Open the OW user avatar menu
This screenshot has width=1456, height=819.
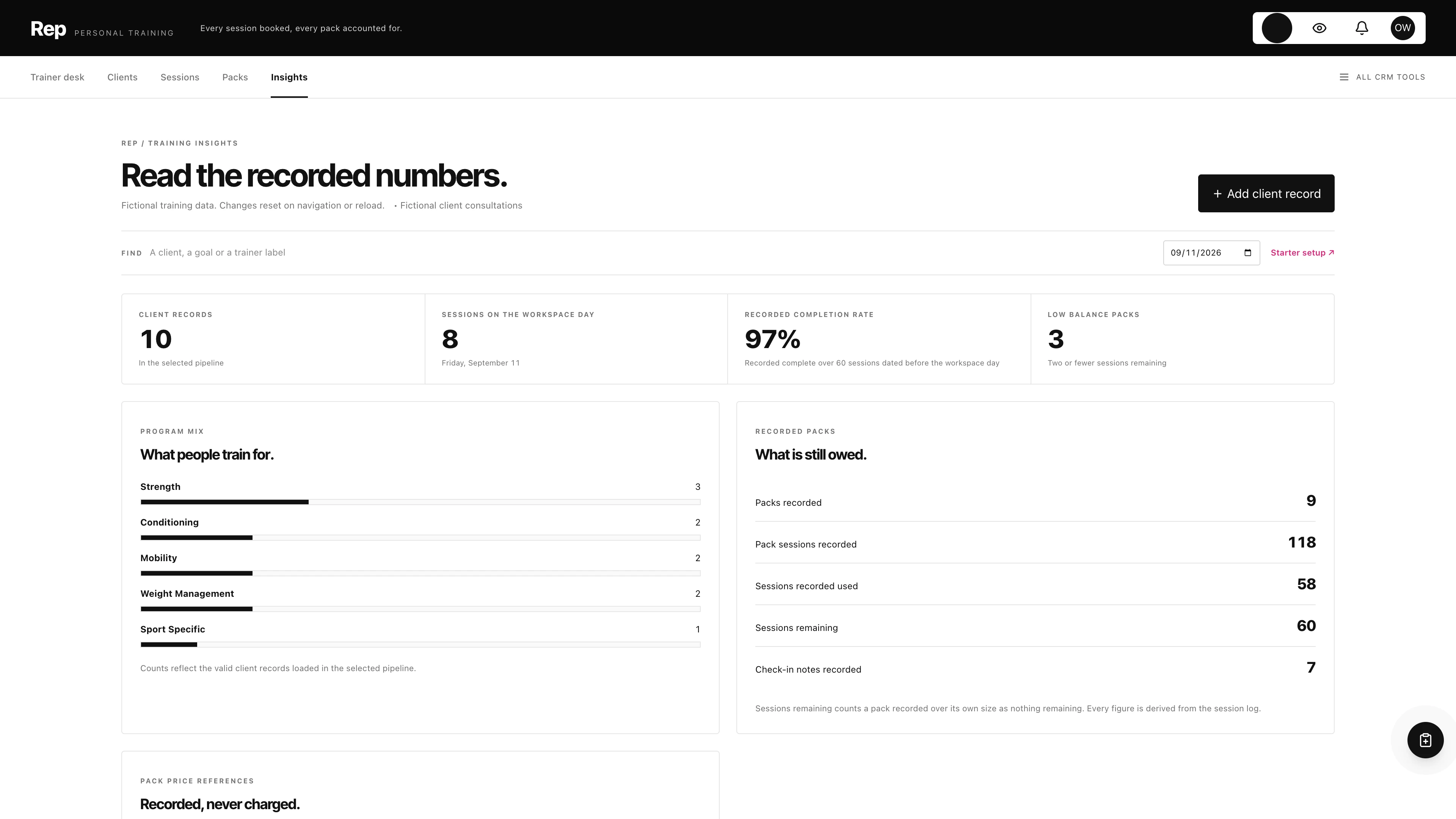coord(1402,28)
